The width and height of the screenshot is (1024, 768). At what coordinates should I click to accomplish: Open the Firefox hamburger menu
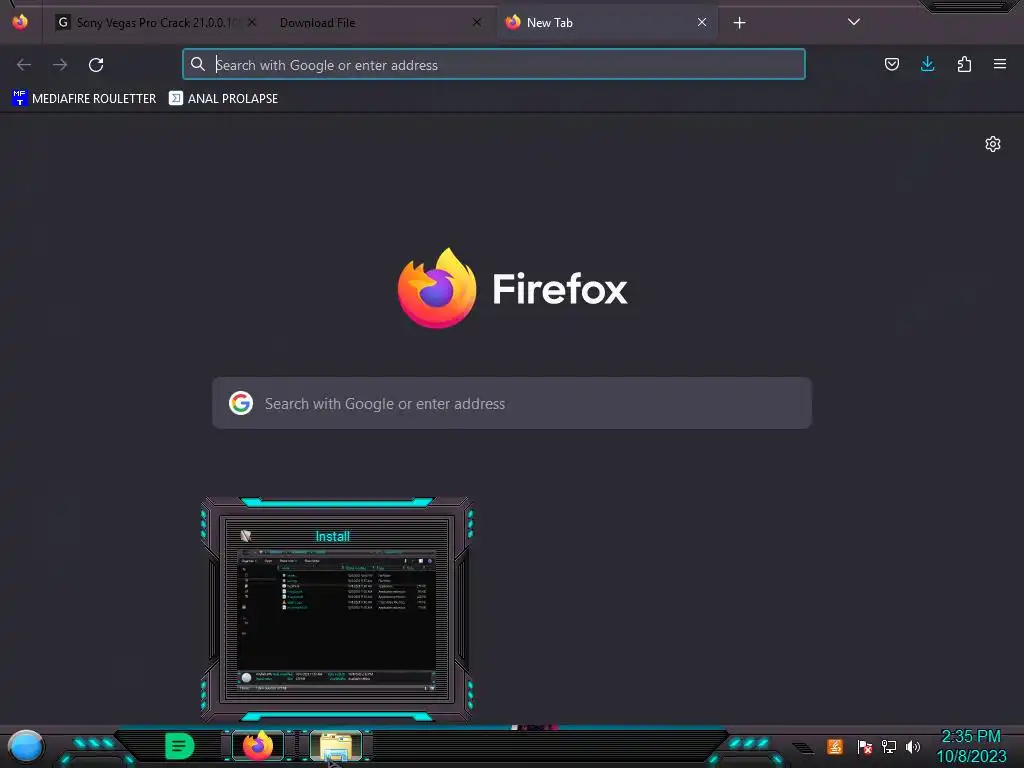pyautogui.click(x=1000, y=64)
